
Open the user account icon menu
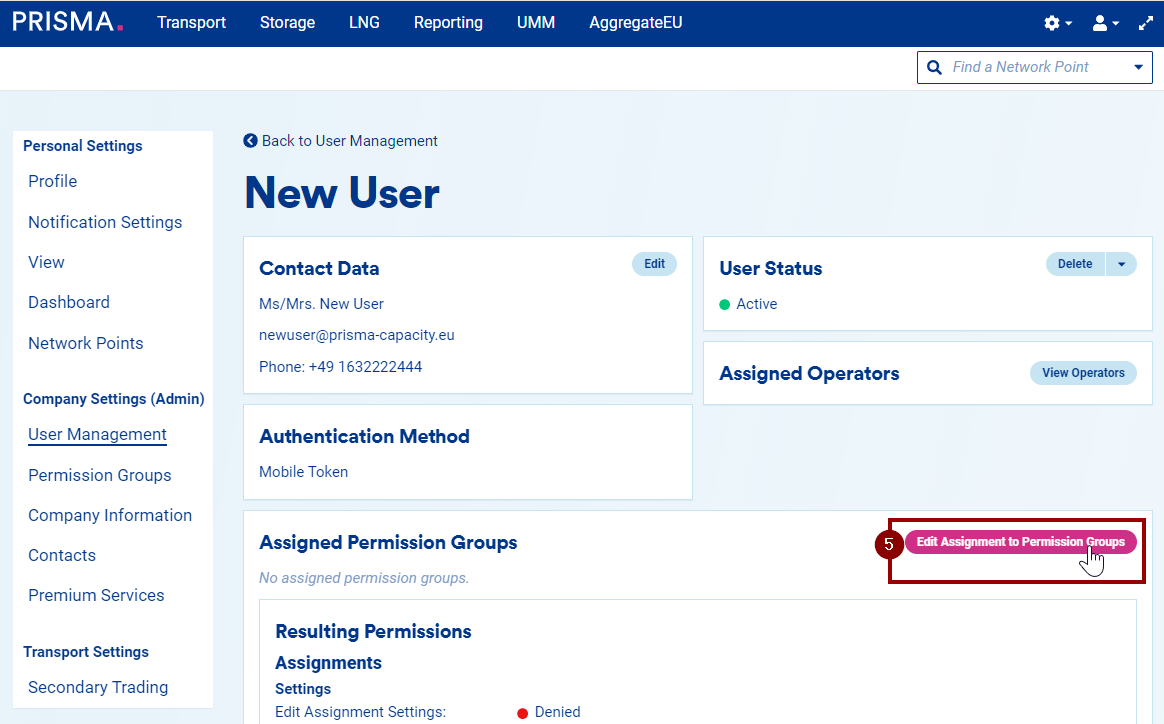(1105, 23)
